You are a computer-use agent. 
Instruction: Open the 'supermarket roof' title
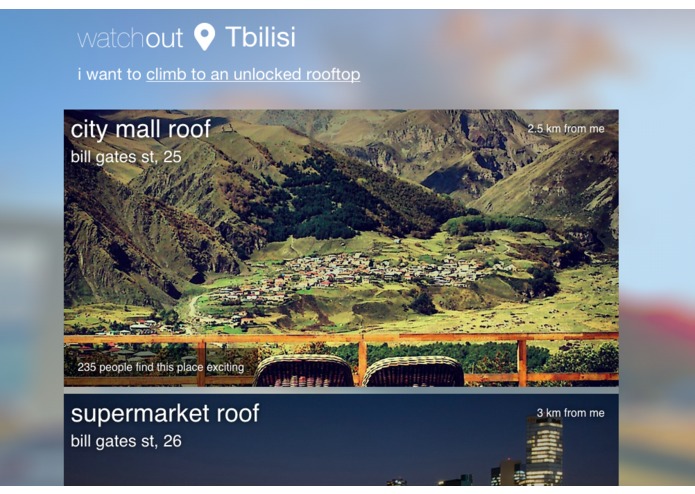pyautogui.click(x=165, y=413)
